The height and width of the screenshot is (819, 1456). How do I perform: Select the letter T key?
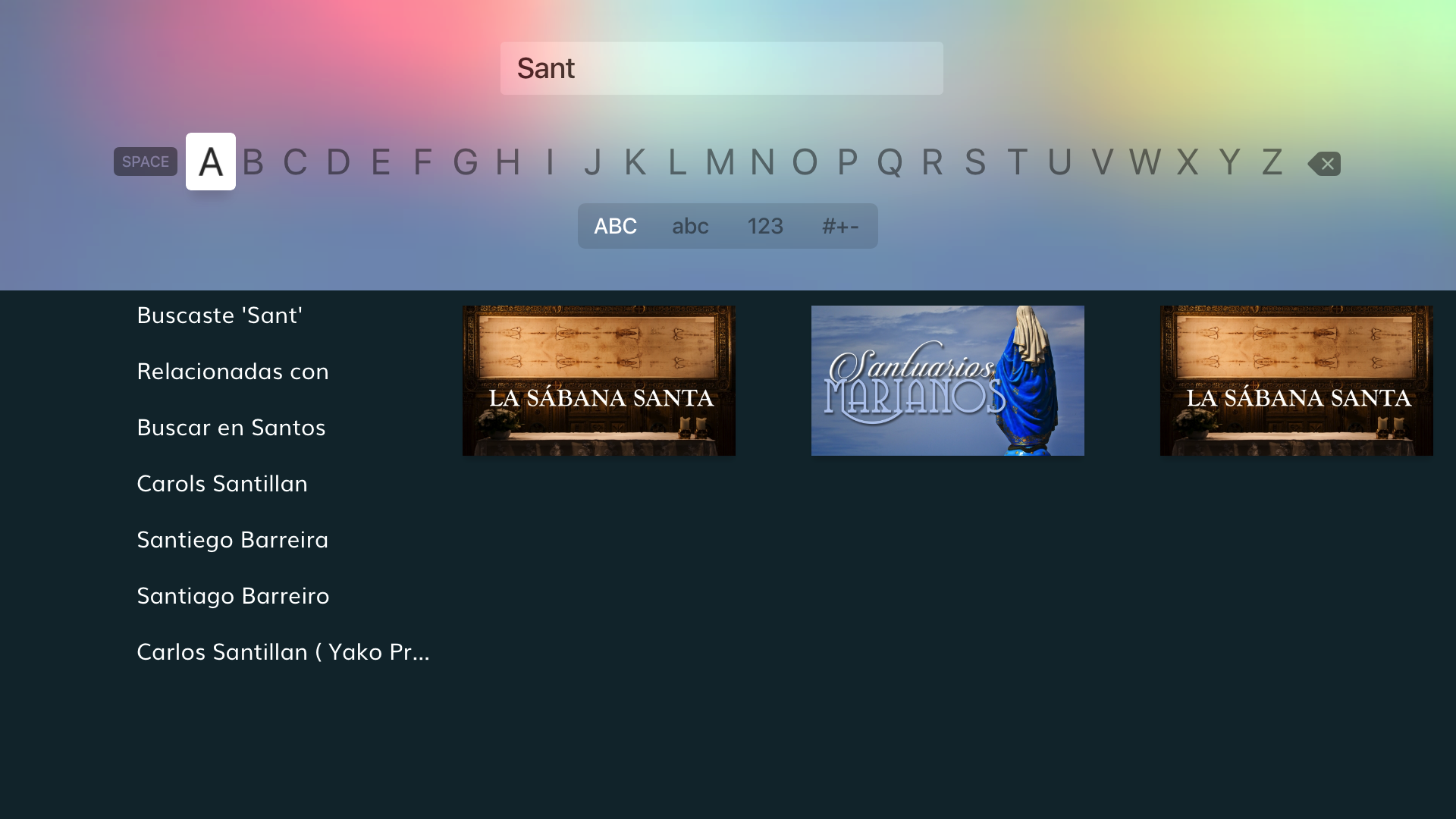[x=1018, y=162]
